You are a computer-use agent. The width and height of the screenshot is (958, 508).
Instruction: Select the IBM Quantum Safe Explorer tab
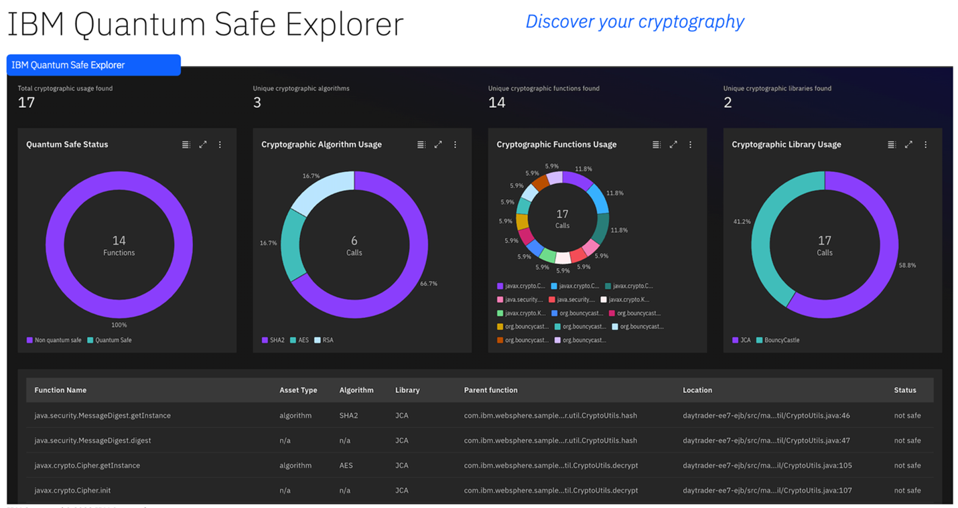tap(93, 65)
